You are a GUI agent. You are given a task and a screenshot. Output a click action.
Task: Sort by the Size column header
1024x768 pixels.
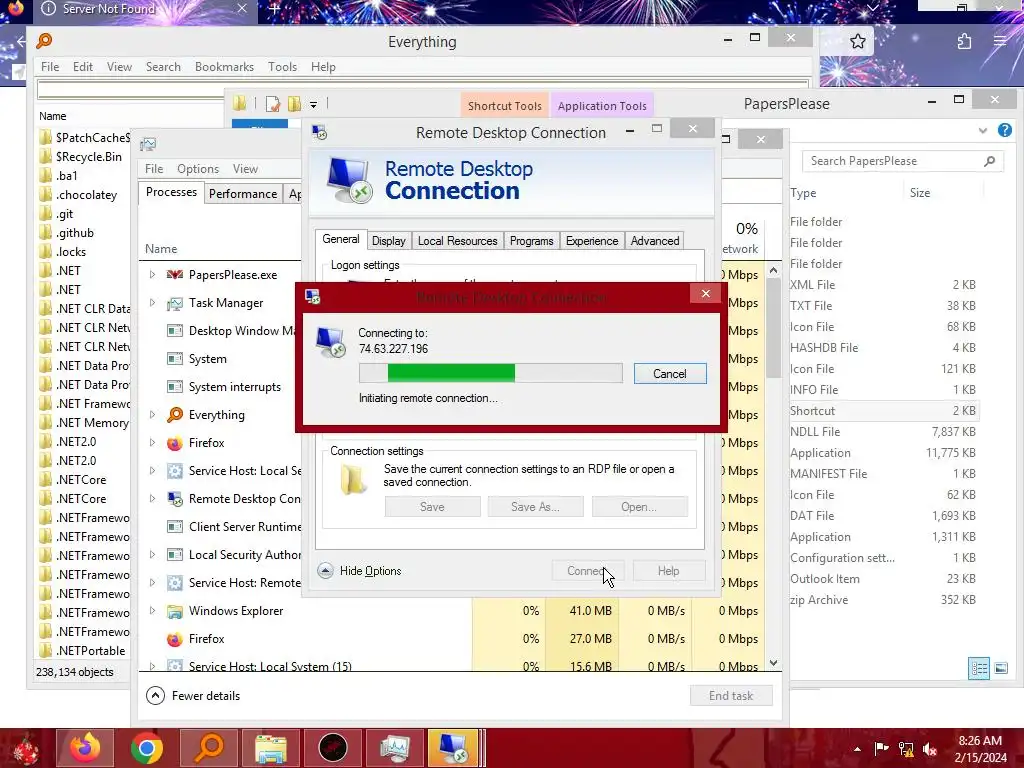[920, 193]
